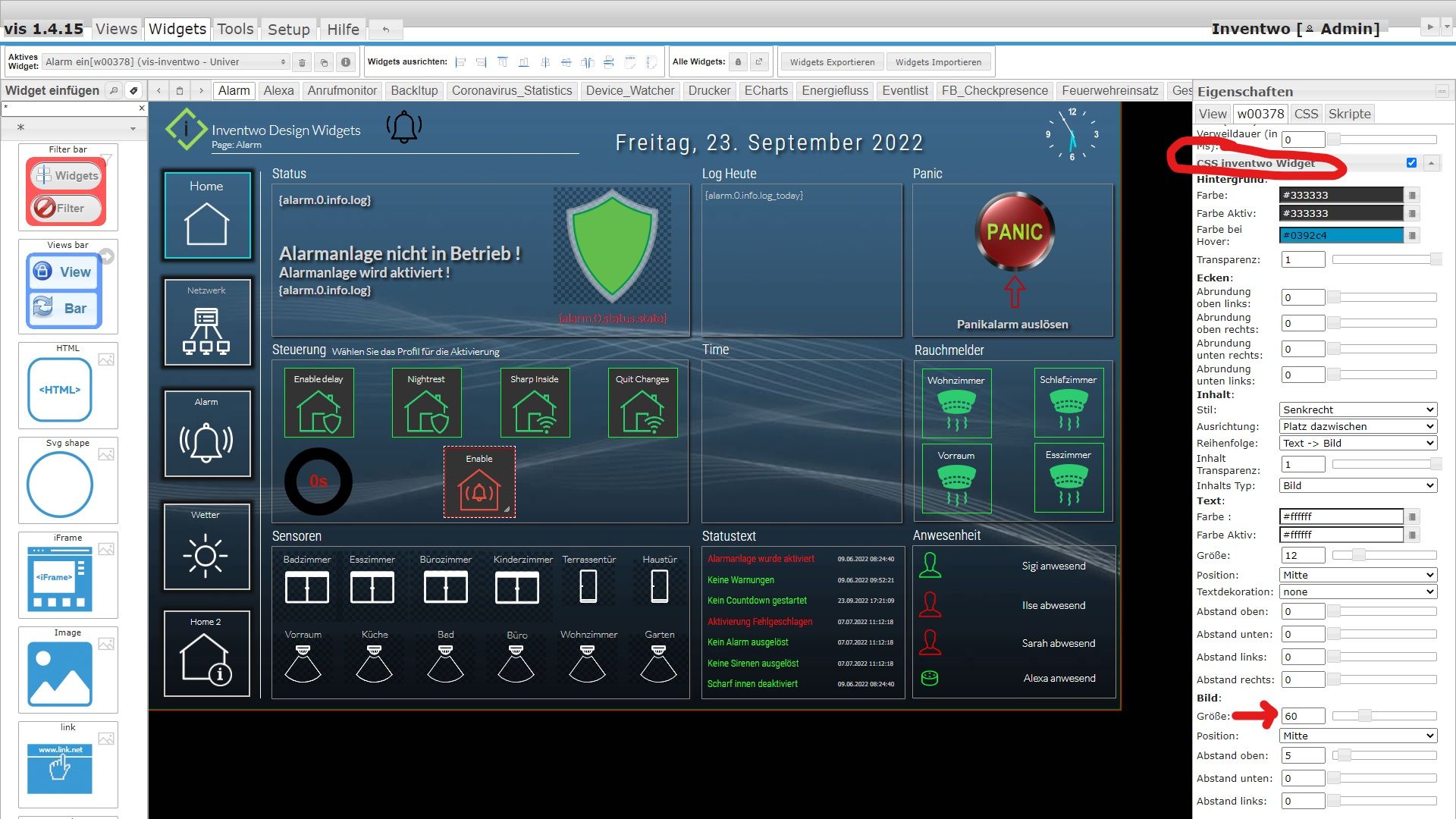Open the Inhalts Typ dropdown showing Bild
Viewport: 1456px width, 819px height.
[x=1357, y=485]
